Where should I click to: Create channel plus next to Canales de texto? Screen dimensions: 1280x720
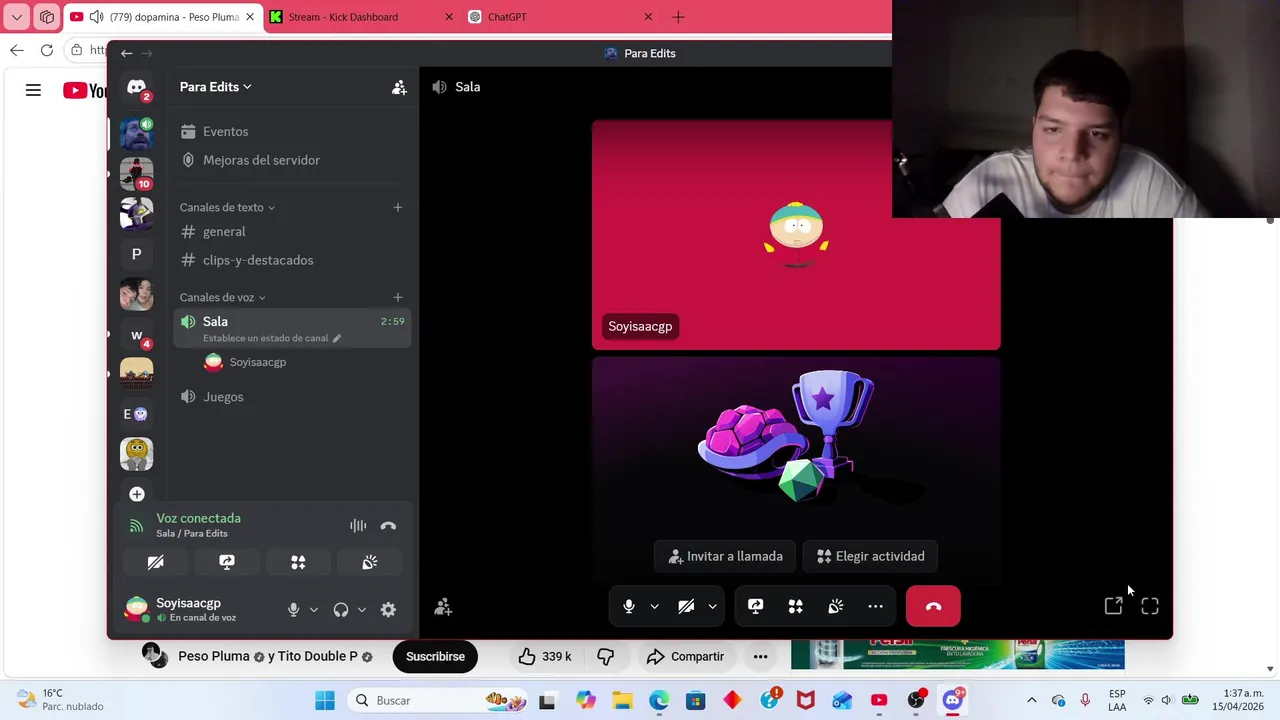point(397,207)
